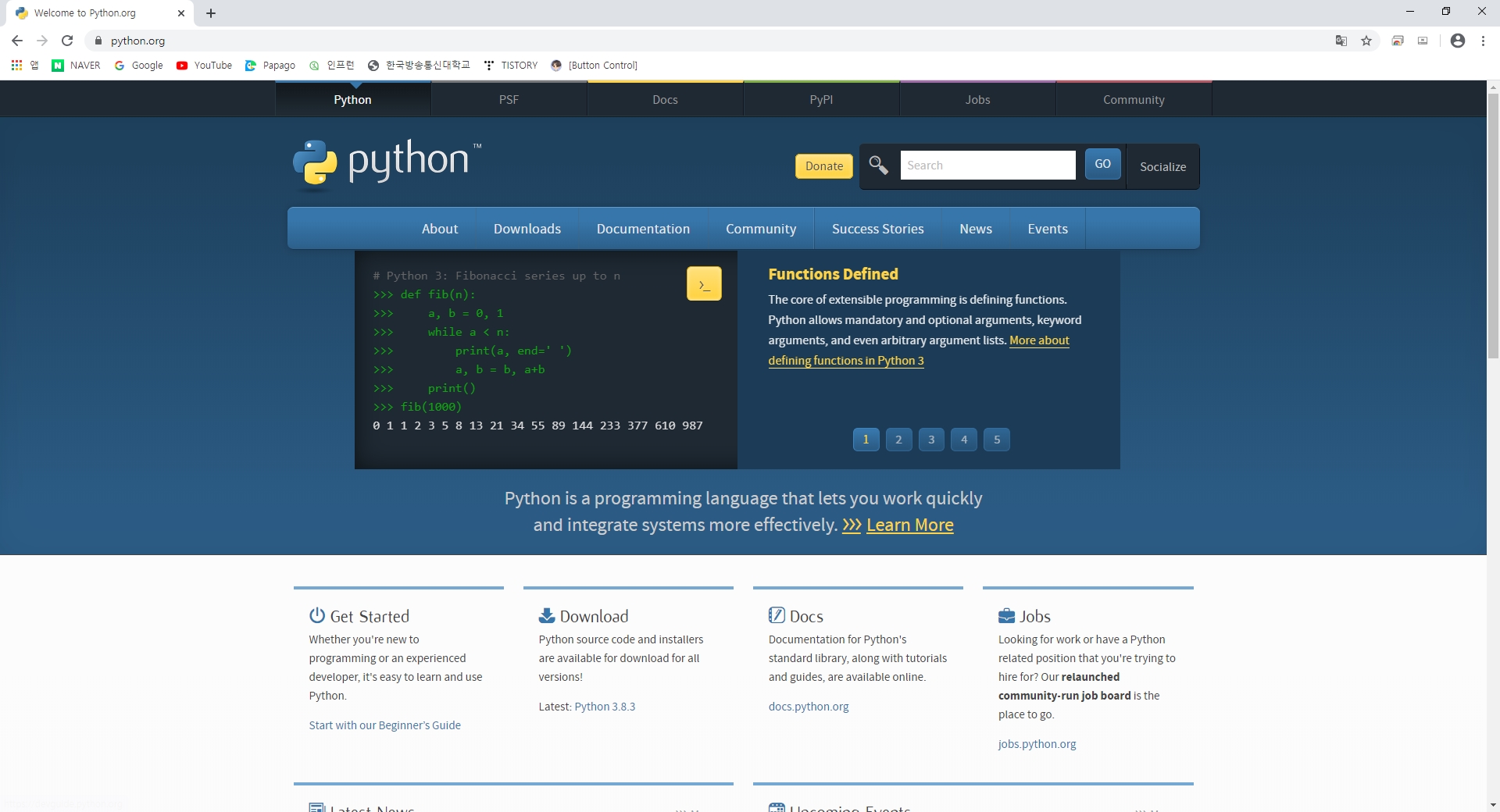
Task: Click the site lock icon in address bar
Action: click(x=98, y=41)
